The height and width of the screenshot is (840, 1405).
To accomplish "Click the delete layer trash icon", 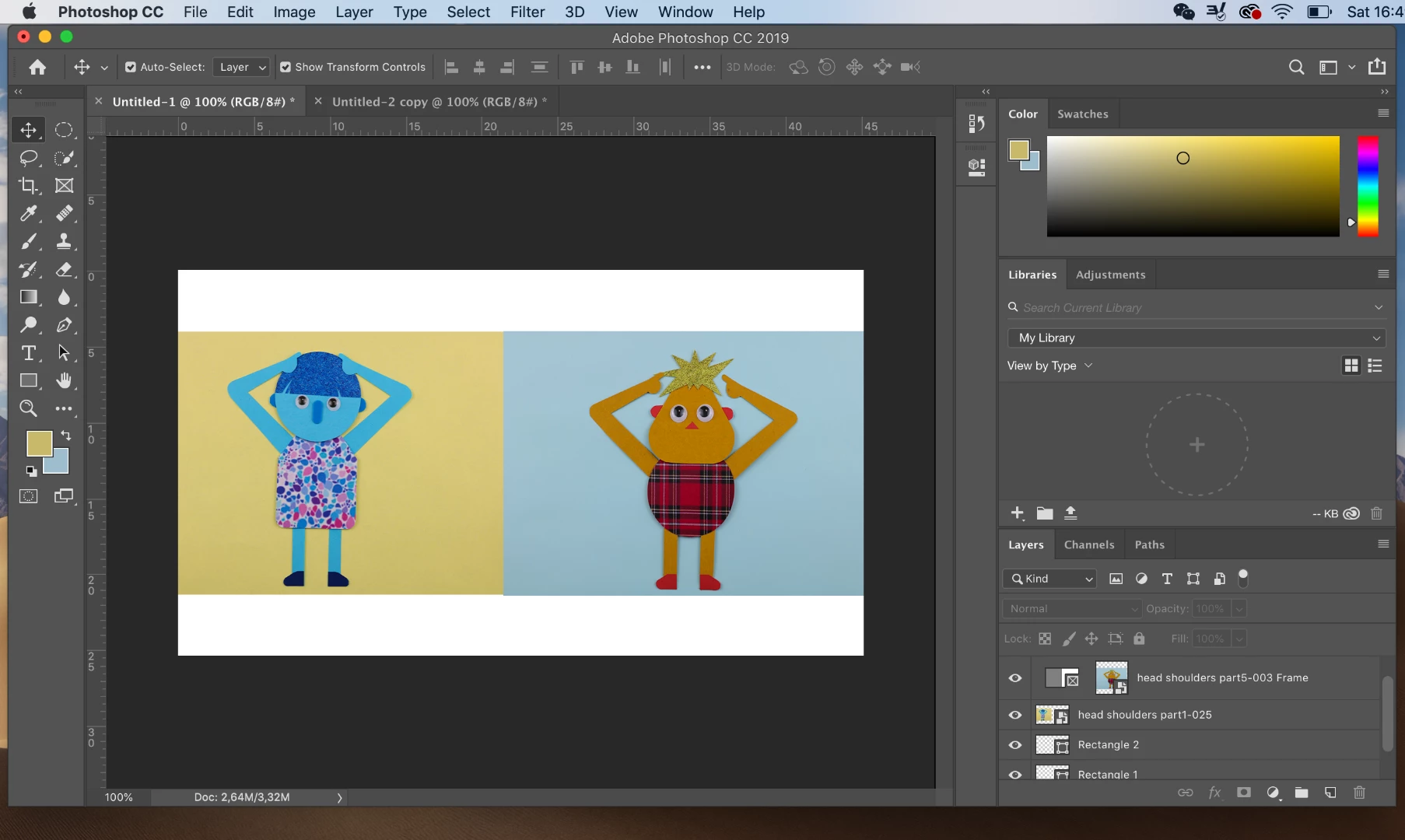I will (1359, 793).
